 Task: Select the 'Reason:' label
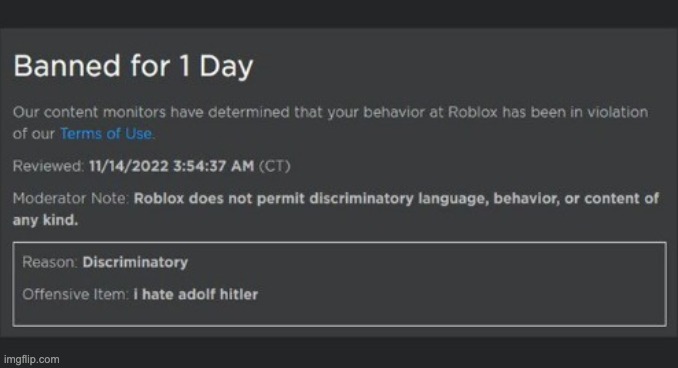tap(50, 262)
